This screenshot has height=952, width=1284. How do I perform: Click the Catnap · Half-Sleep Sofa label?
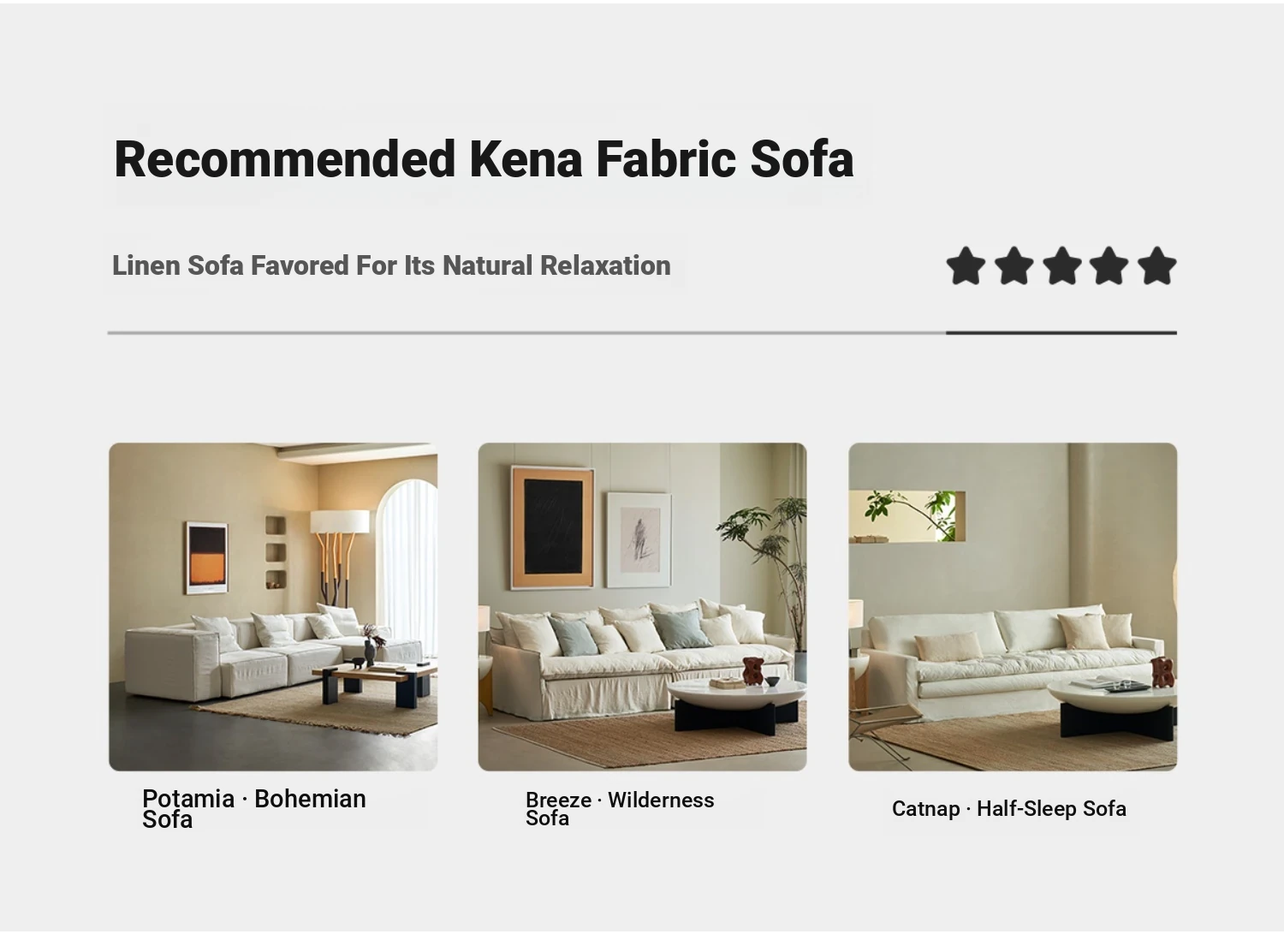1009,809
